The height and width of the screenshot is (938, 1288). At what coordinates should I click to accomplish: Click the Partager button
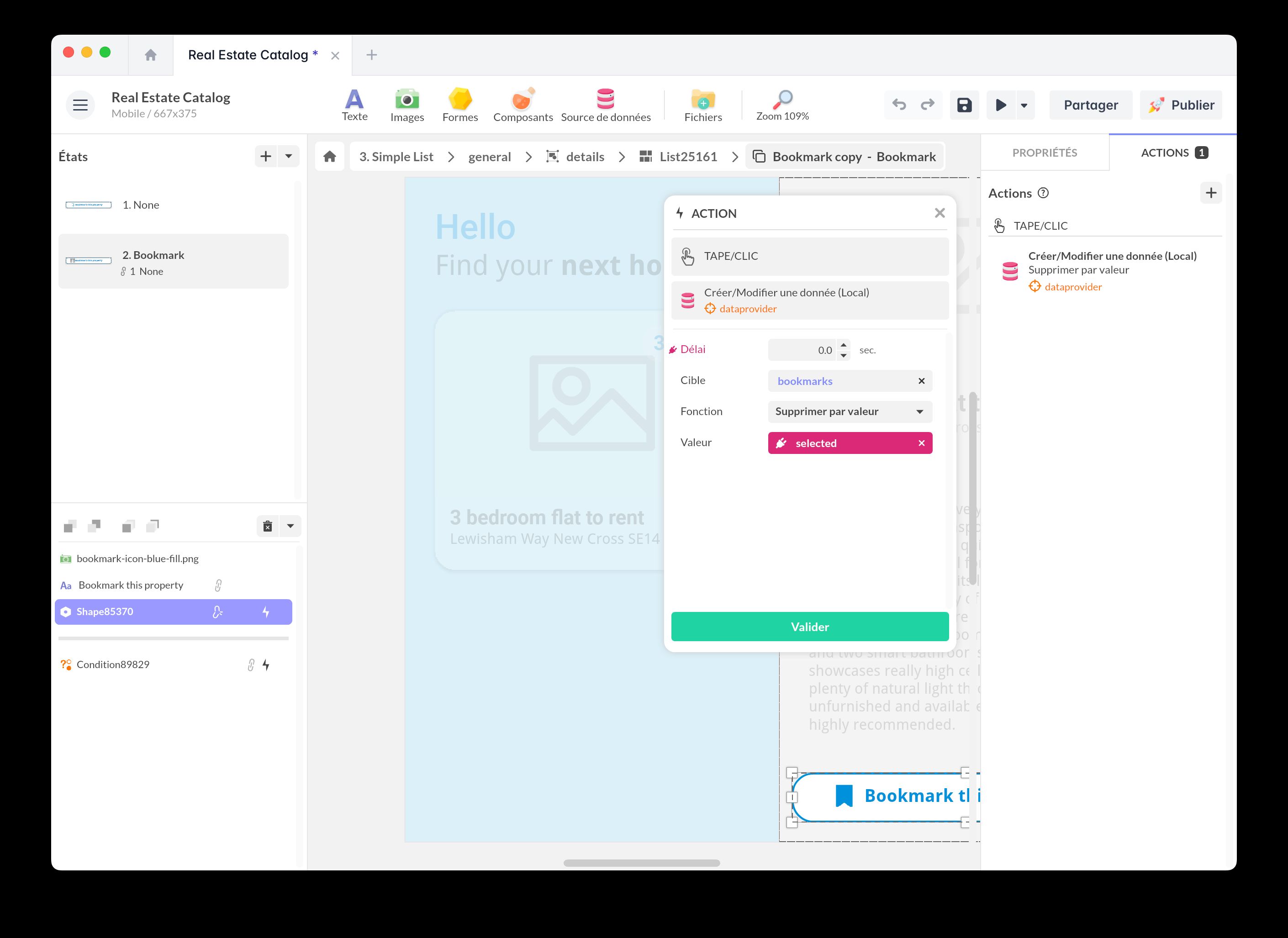(x=1090, y=105)
